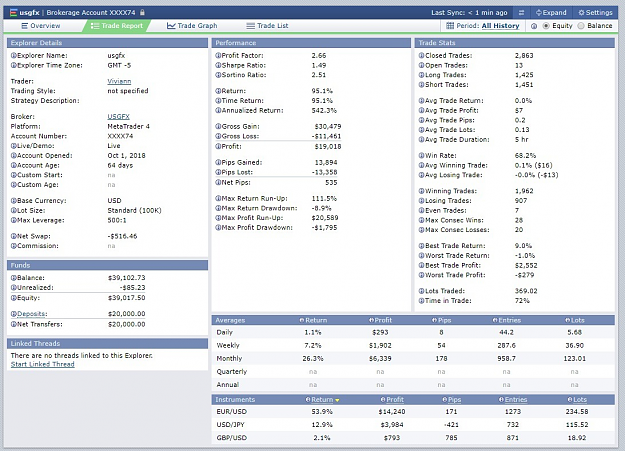Click info icon beside Sharpe Ratio

tap(218, 65)
